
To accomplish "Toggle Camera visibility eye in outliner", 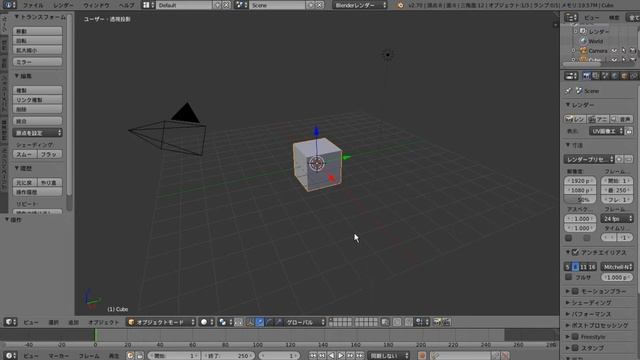I will point(614,51).
